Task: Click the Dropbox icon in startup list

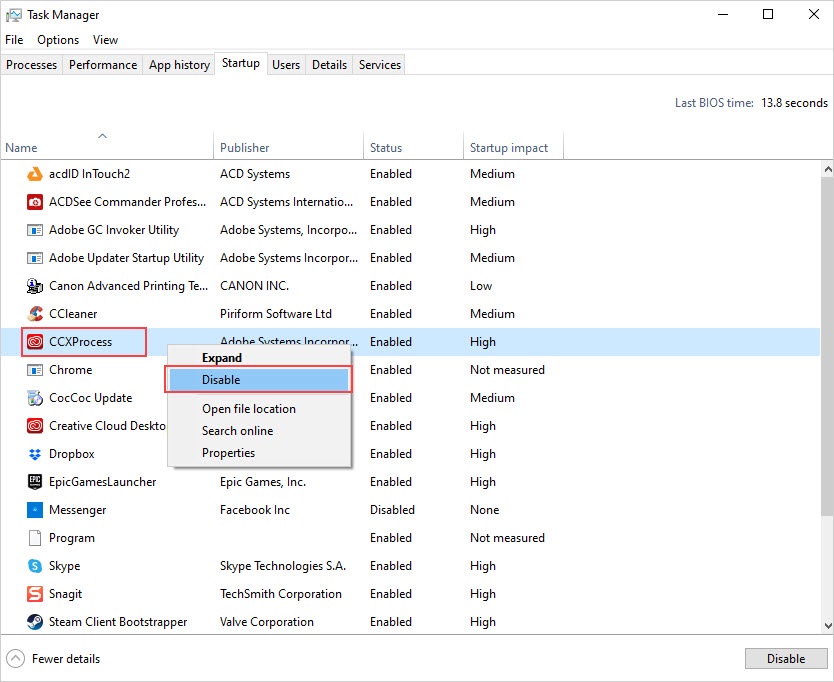Action: point(34,454)
